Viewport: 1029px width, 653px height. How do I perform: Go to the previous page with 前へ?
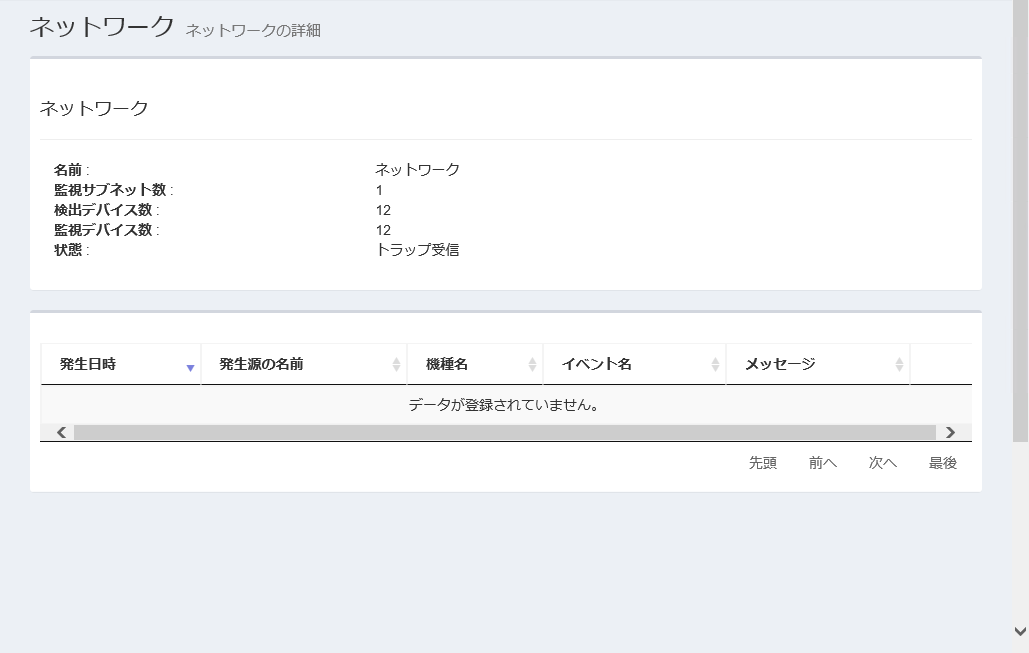click(x=823, y=463)
